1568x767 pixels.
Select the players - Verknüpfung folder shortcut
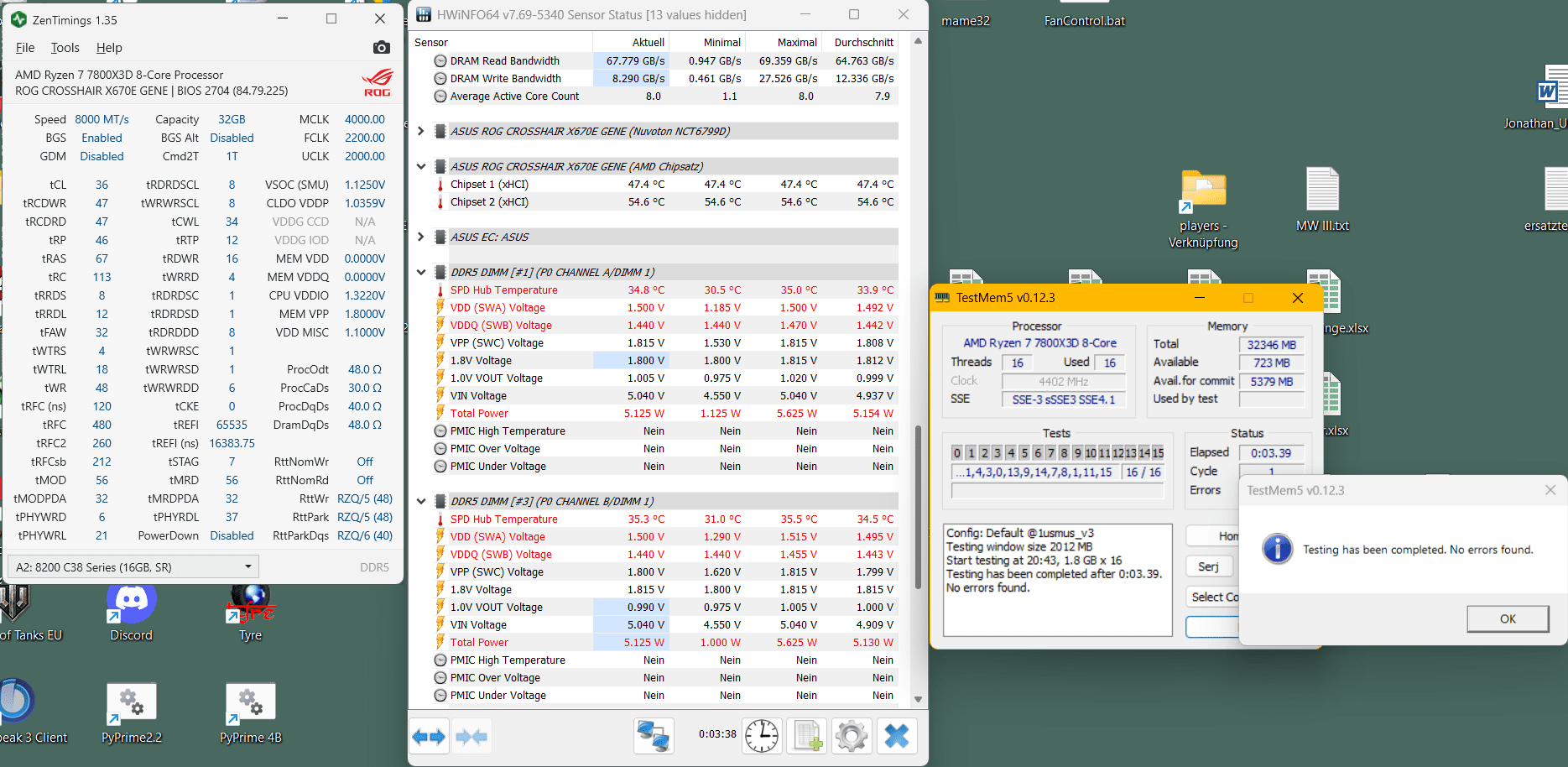point(1203,209)
